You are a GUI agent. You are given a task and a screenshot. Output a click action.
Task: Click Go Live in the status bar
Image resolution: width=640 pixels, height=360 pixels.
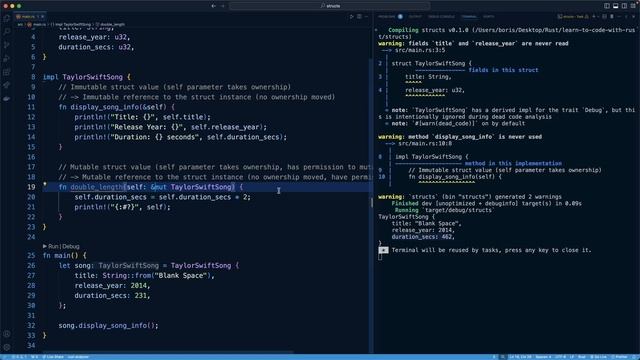599,357
